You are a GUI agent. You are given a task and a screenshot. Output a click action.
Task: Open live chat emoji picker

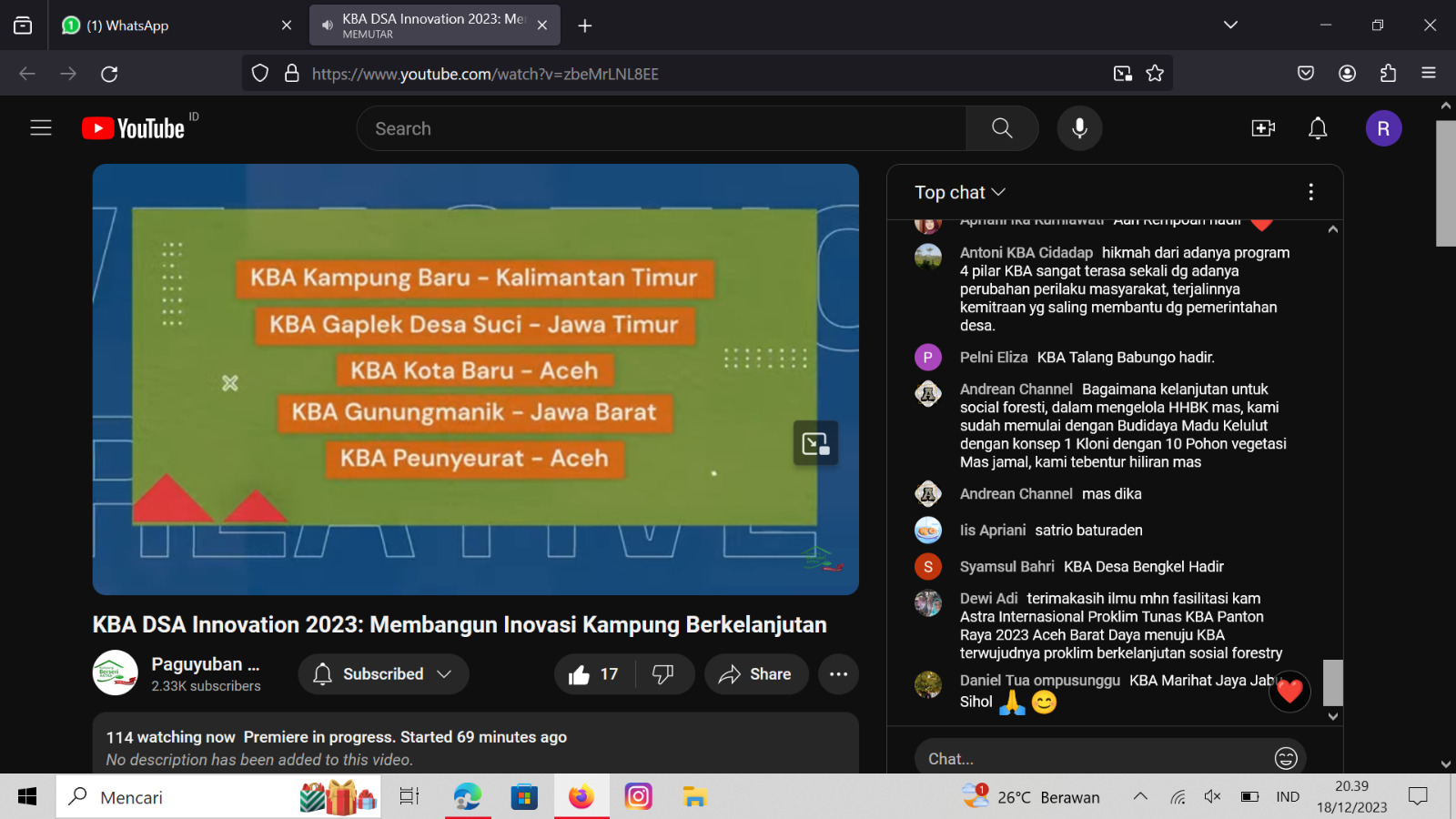1286,758
